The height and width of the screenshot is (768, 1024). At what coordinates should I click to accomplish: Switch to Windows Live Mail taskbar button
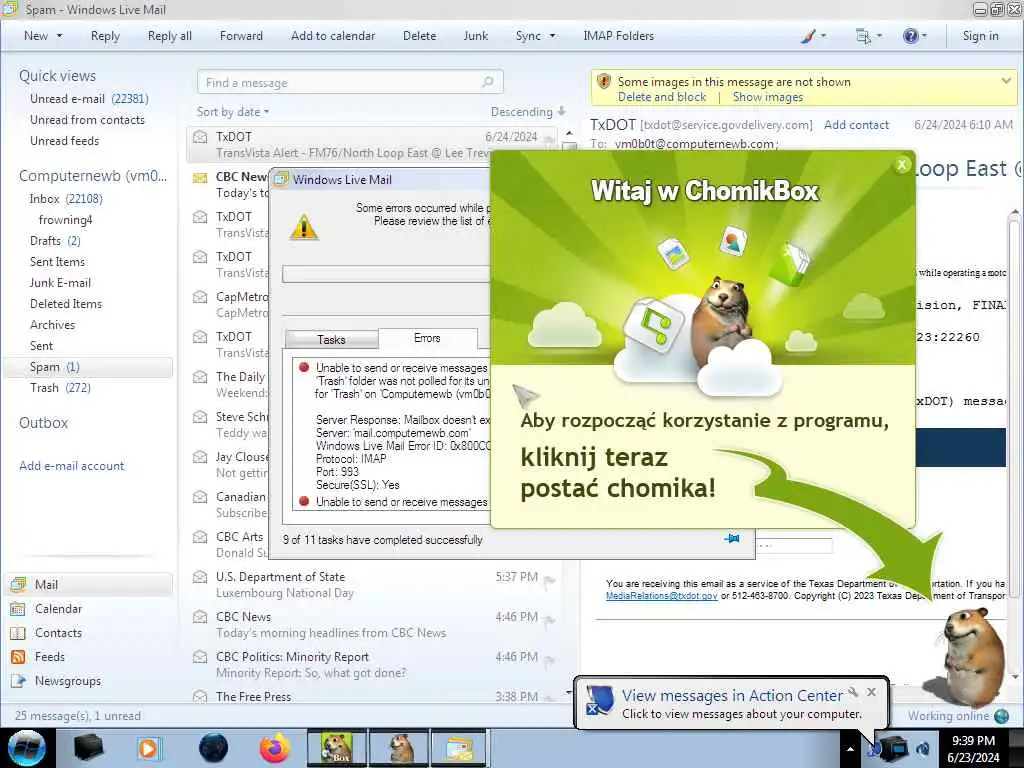460,748
